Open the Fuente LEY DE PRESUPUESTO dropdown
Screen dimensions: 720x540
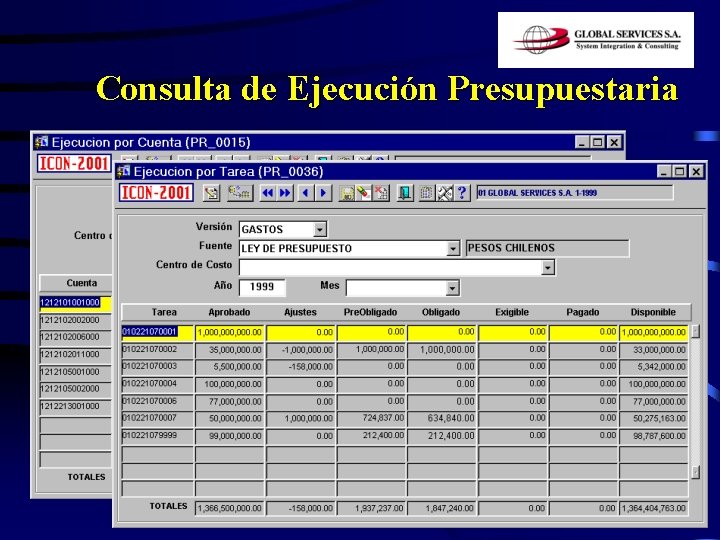pos(453,248)
